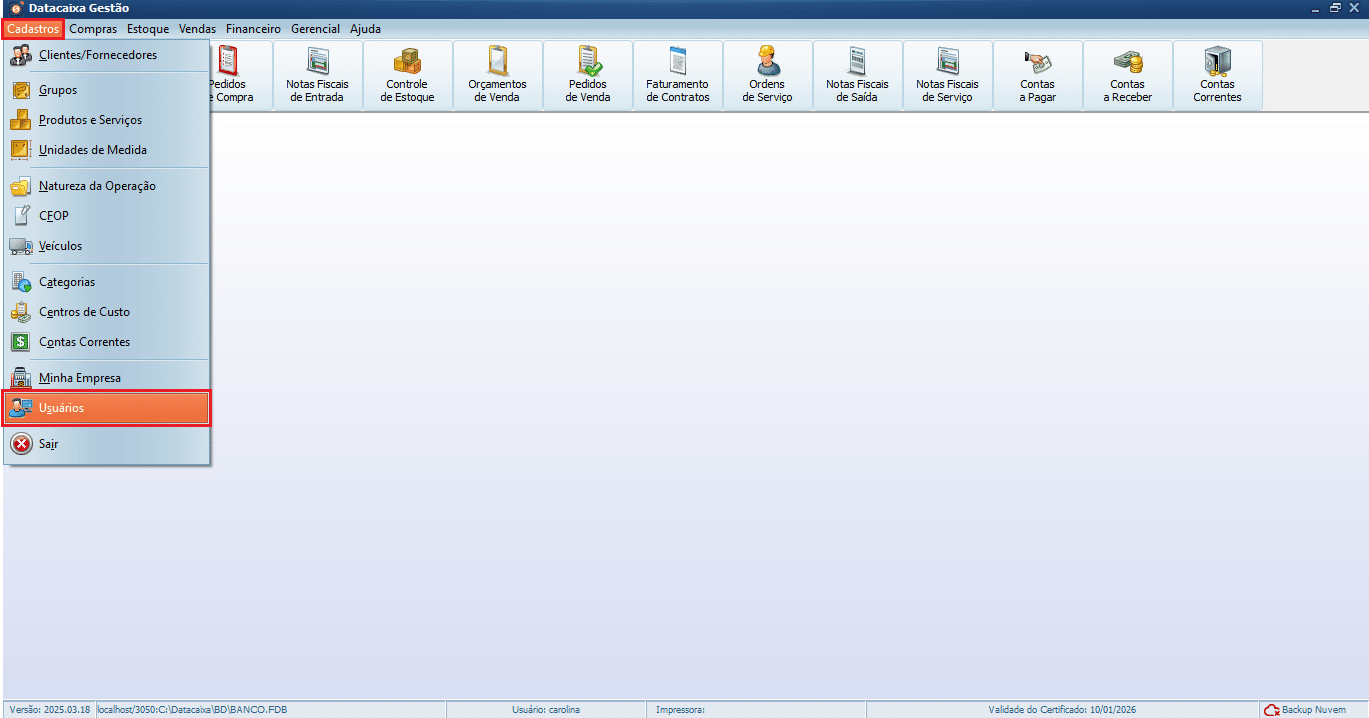The width and height of the screenshot is (1369, 718).
Task: Open the Gerencial menu
Action: [315, 29]
